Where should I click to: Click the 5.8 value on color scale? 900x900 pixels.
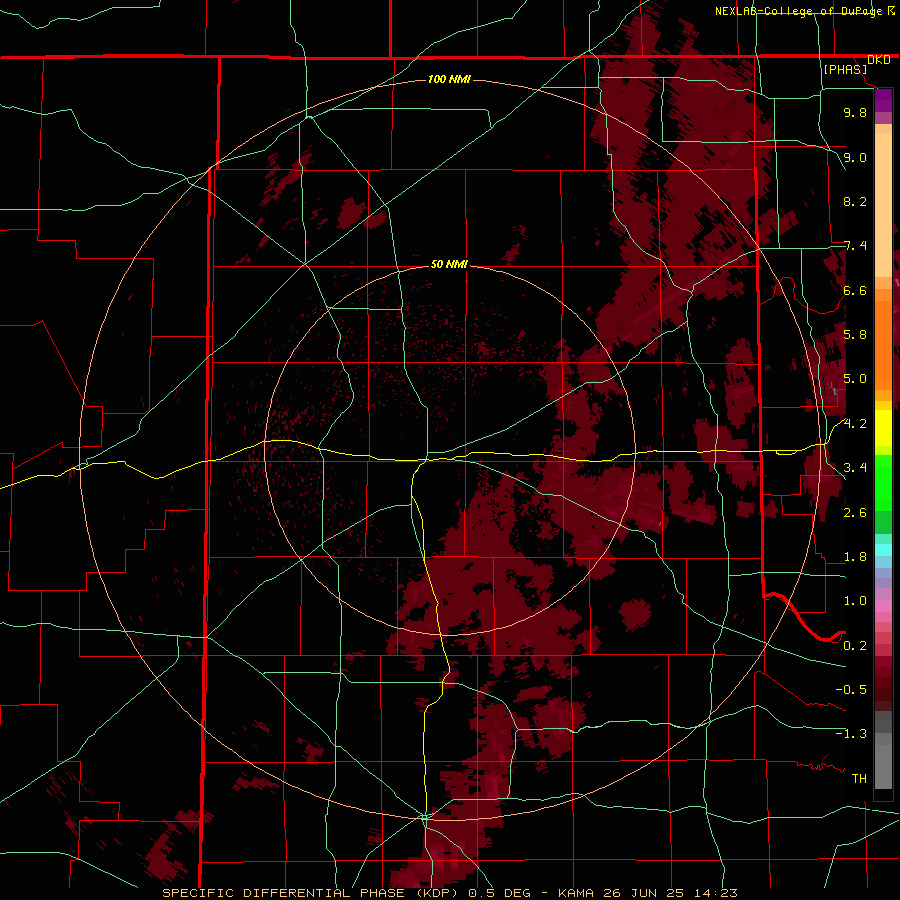tap(855, 335)
